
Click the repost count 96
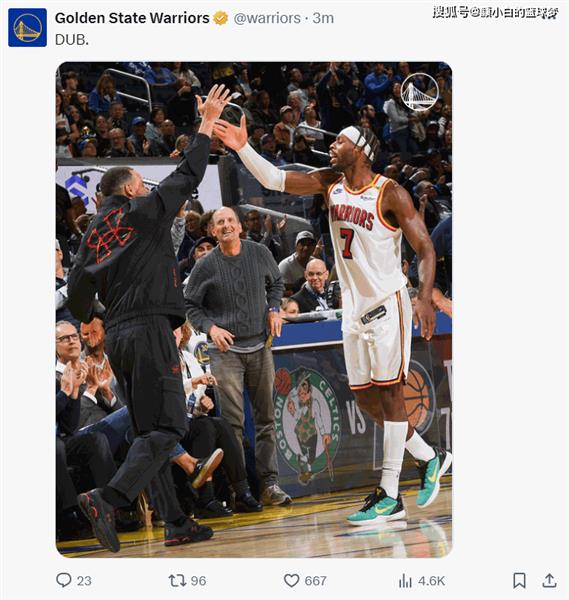pyautogui.click(x=198, y=581)
